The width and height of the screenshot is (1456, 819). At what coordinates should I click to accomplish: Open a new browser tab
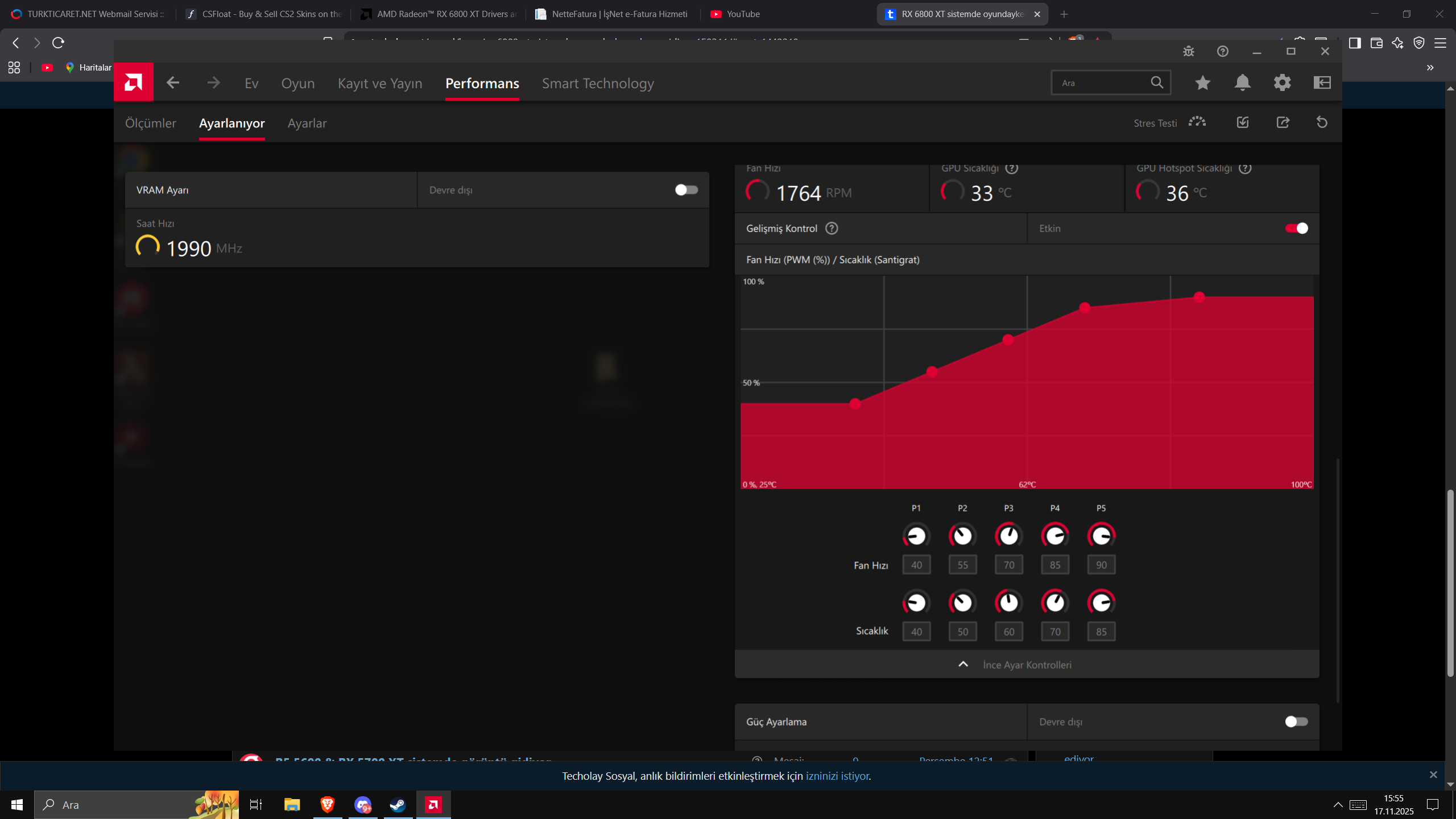click(1064, 14)
